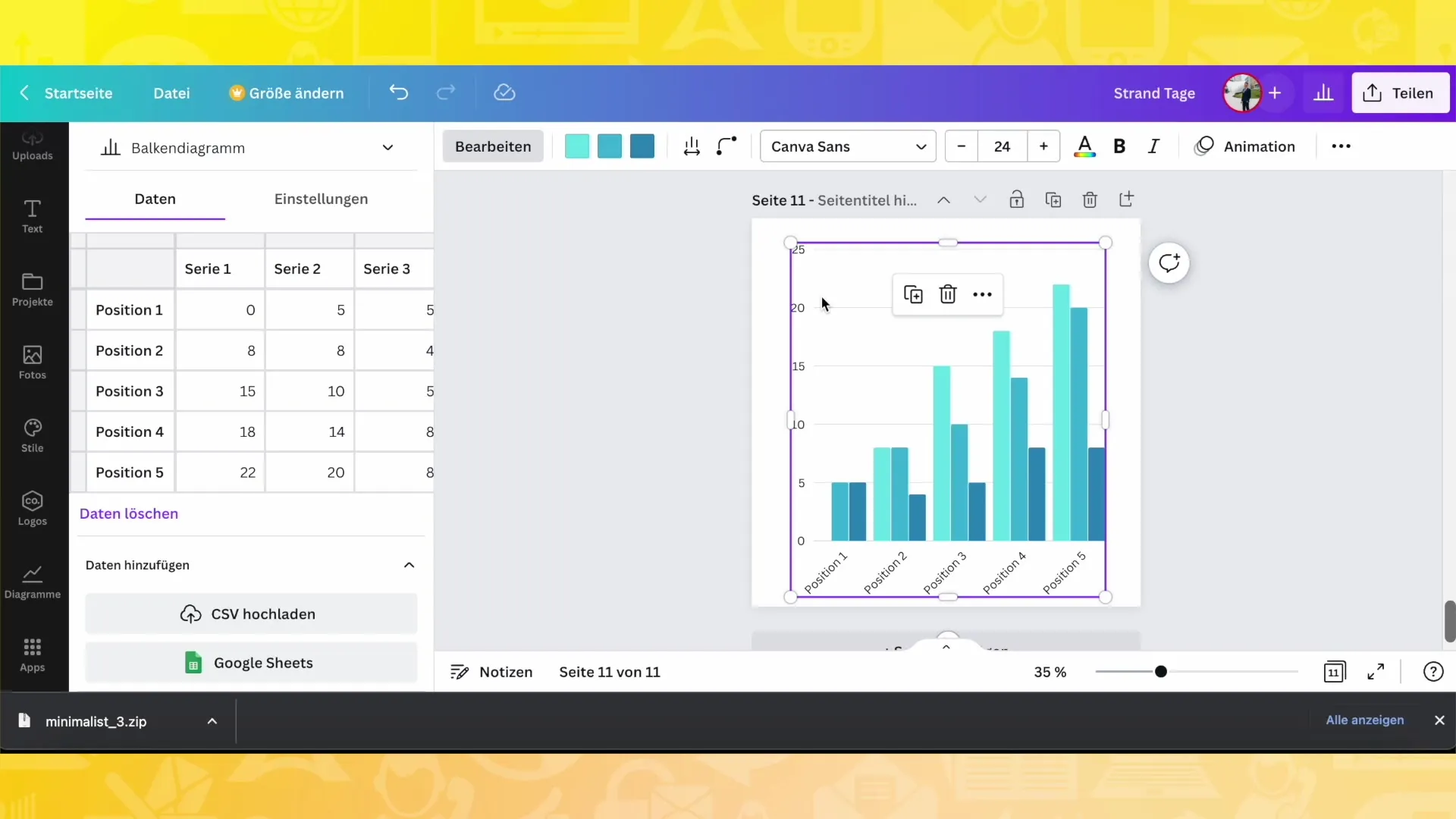Click the animation icon
The height and width of the screenshot is (819, 1456).
pos(1205,146)
